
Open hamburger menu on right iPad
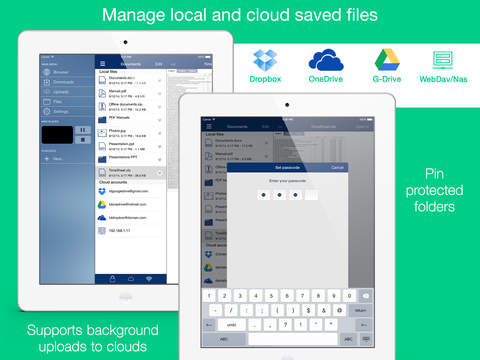pos(209,126)
